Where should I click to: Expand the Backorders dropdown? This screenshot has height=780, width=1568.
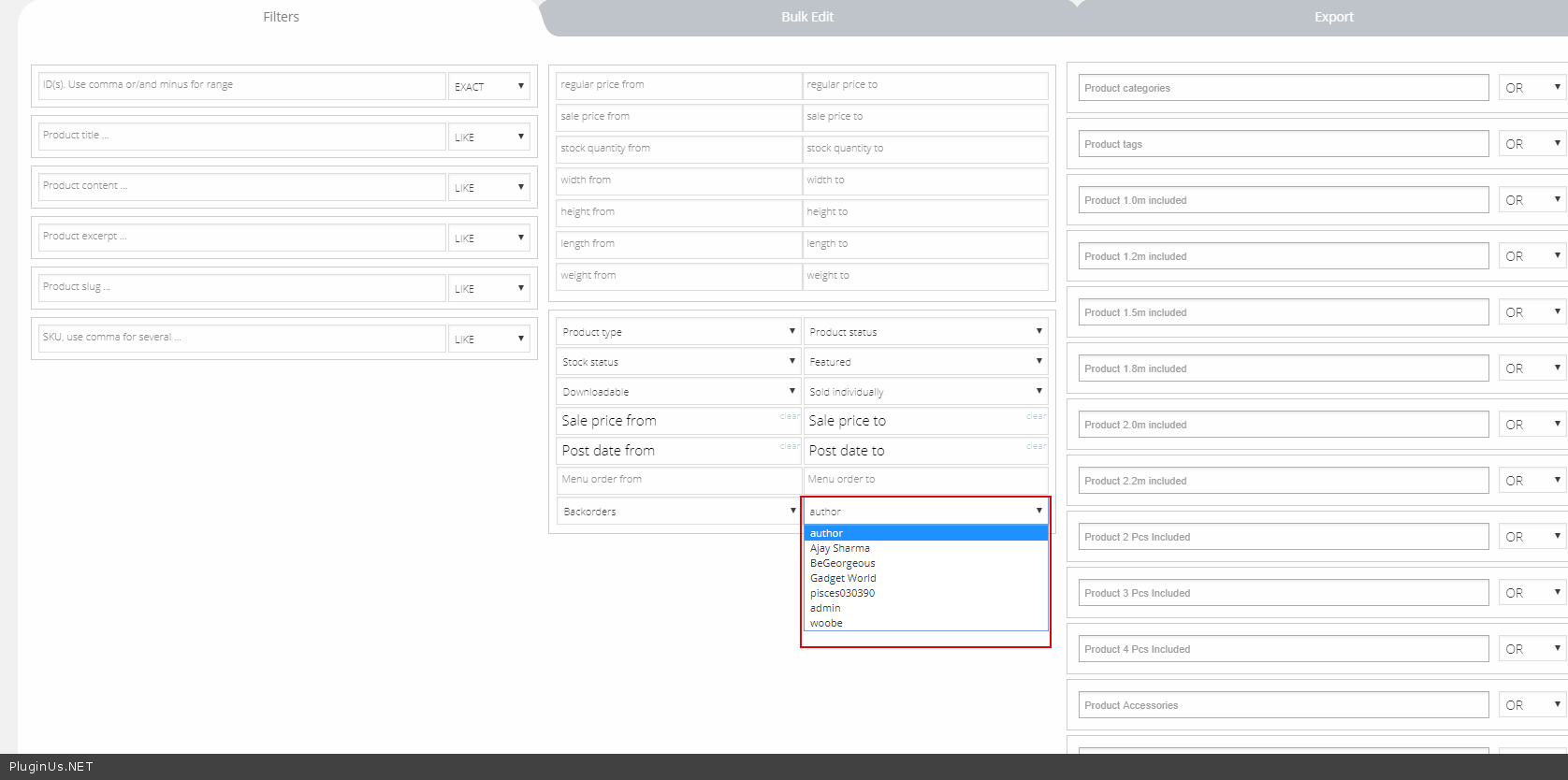pyautogui.click(x=678, y=512)
